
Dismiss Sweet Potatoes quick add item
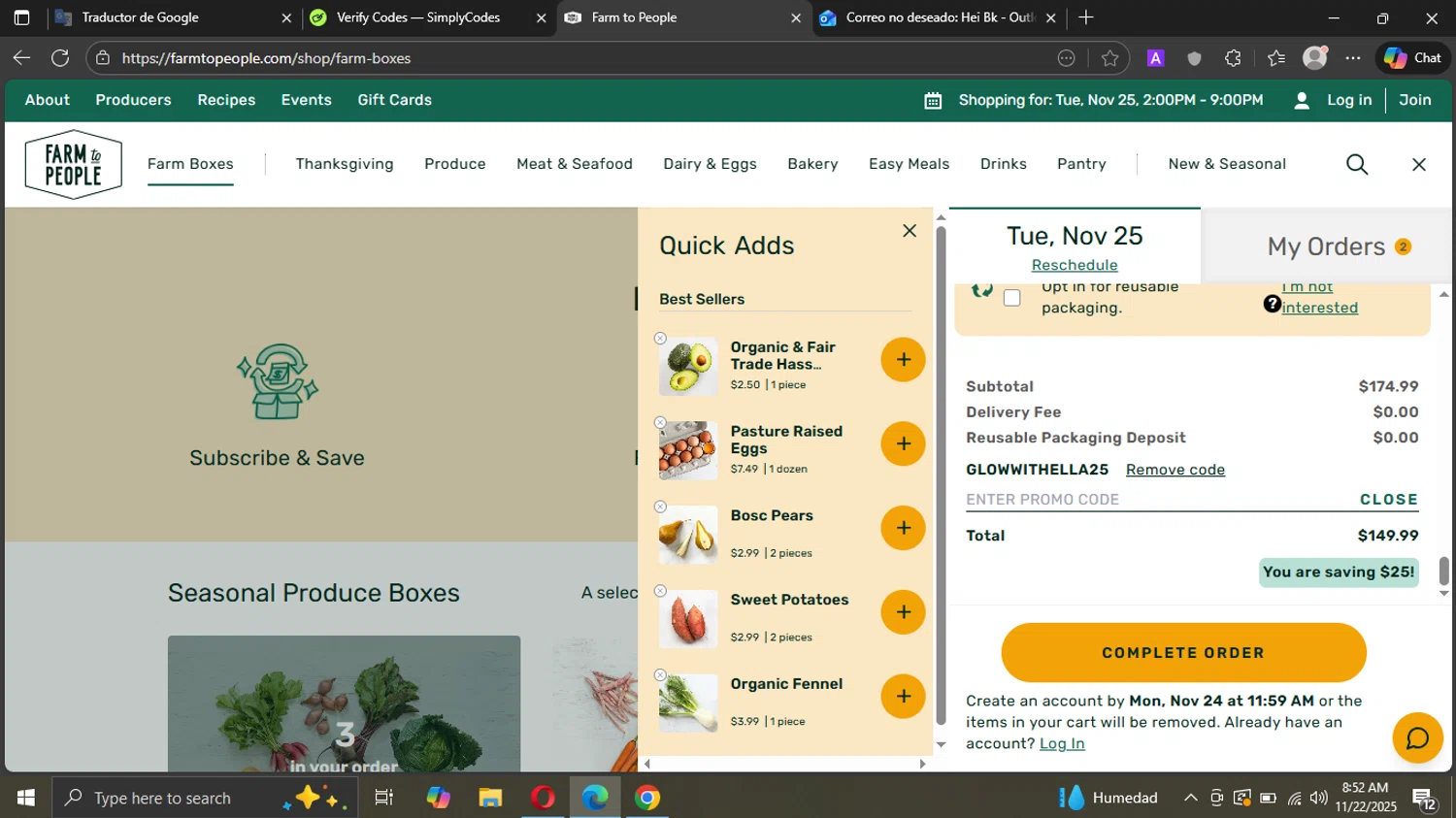click(x=660, y=591)
